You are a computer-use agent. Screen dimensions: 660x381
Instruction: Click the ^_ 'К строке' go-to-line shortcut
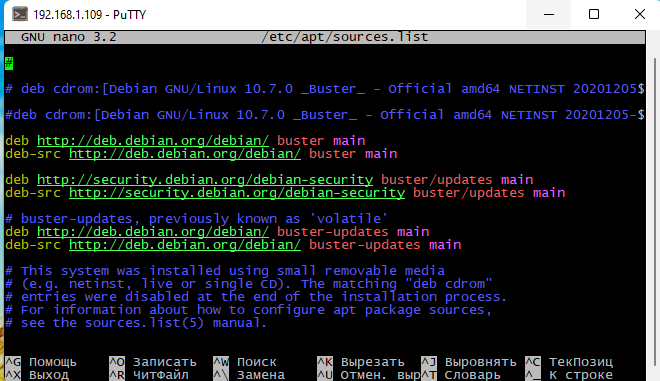pyautogui.click(x=569, y=375)
